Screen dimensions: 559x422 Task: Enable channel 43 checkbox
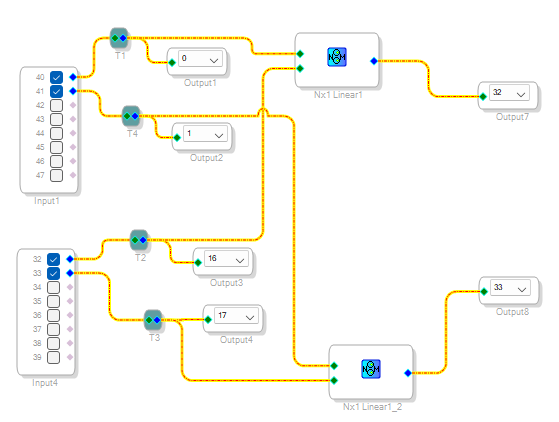coord(56,119)
